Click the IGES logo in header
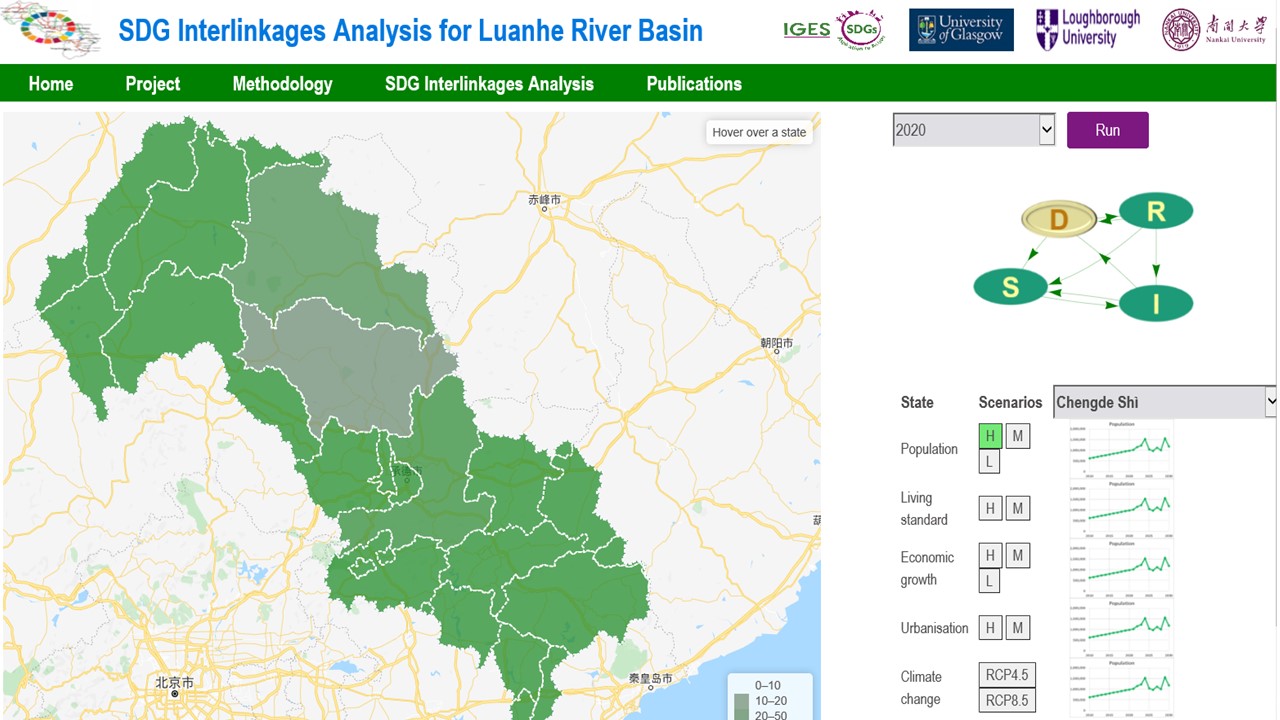Viewport: 1280px width, 720px height. 807,30
